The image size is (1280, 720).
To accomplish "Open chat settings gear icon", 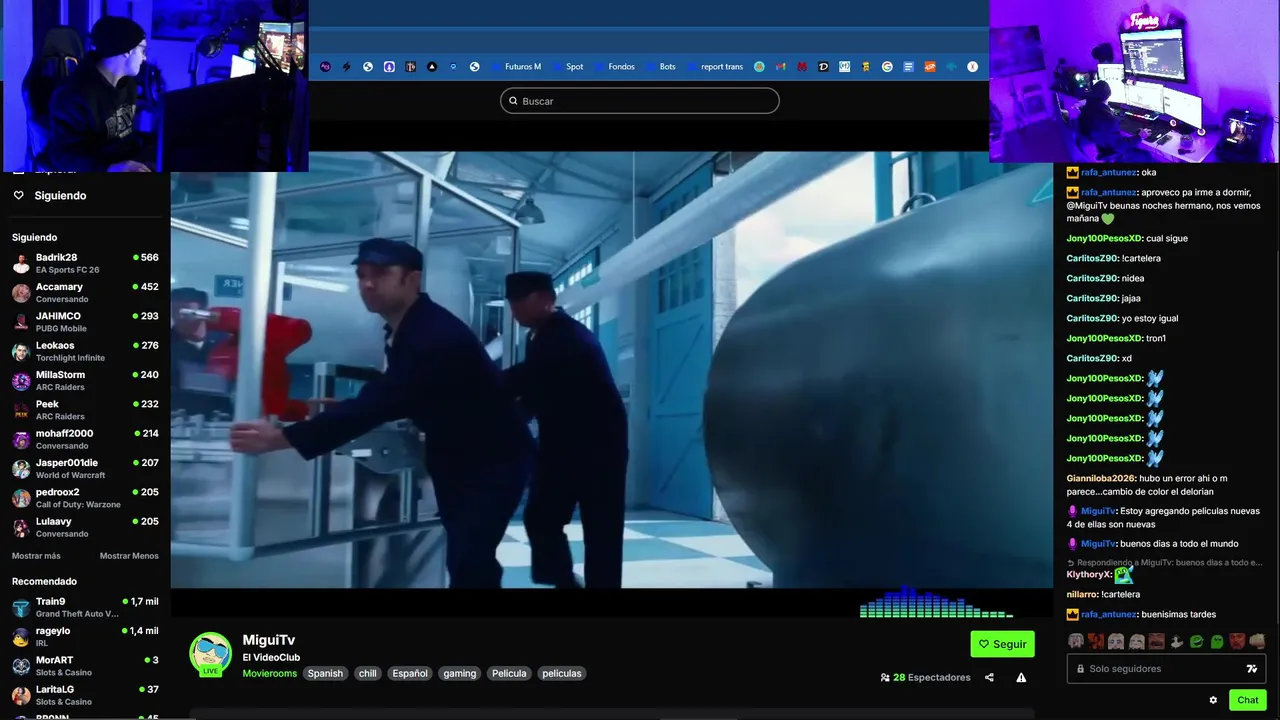I will pyautogui.click(x=1213, y=700).
